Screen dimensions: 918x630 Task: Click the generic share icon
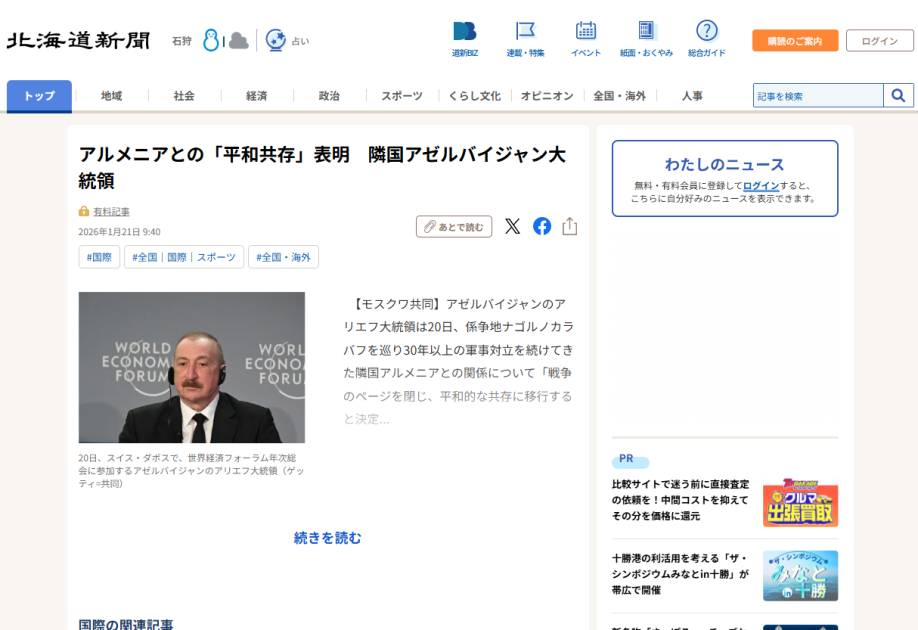pos(570,226)
